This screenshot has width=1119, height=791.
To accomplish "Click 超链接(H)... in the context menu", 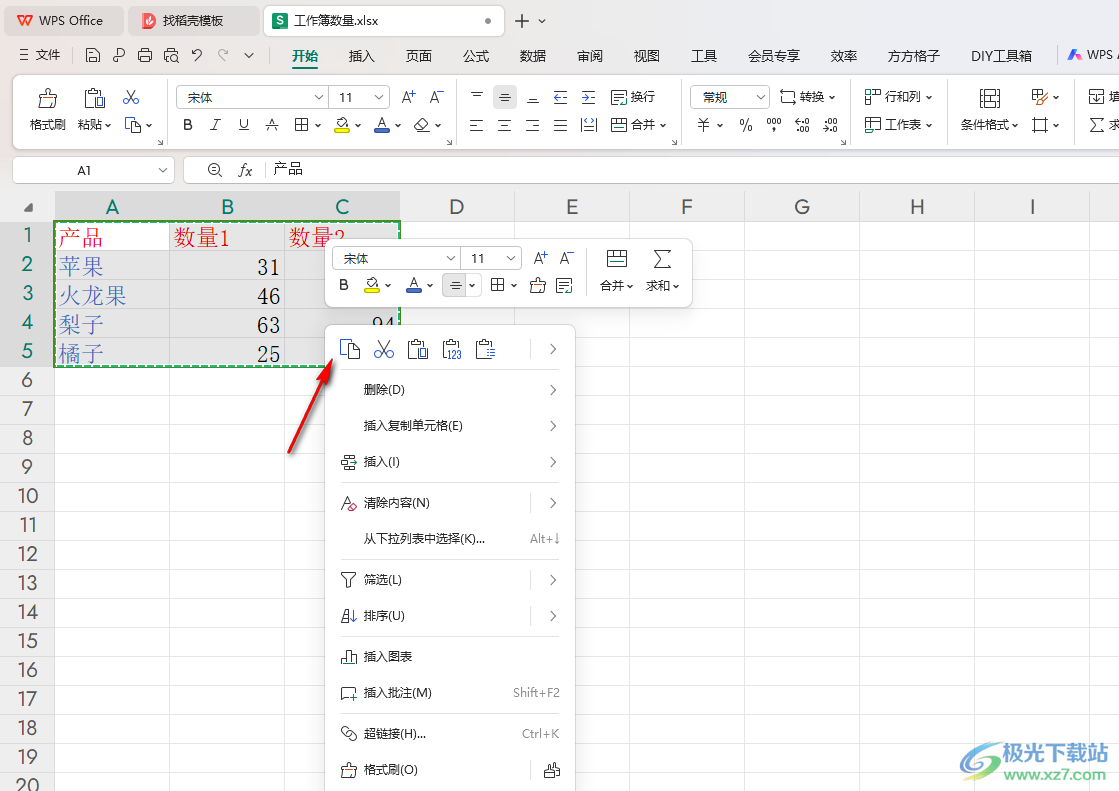I will [394, 734].
